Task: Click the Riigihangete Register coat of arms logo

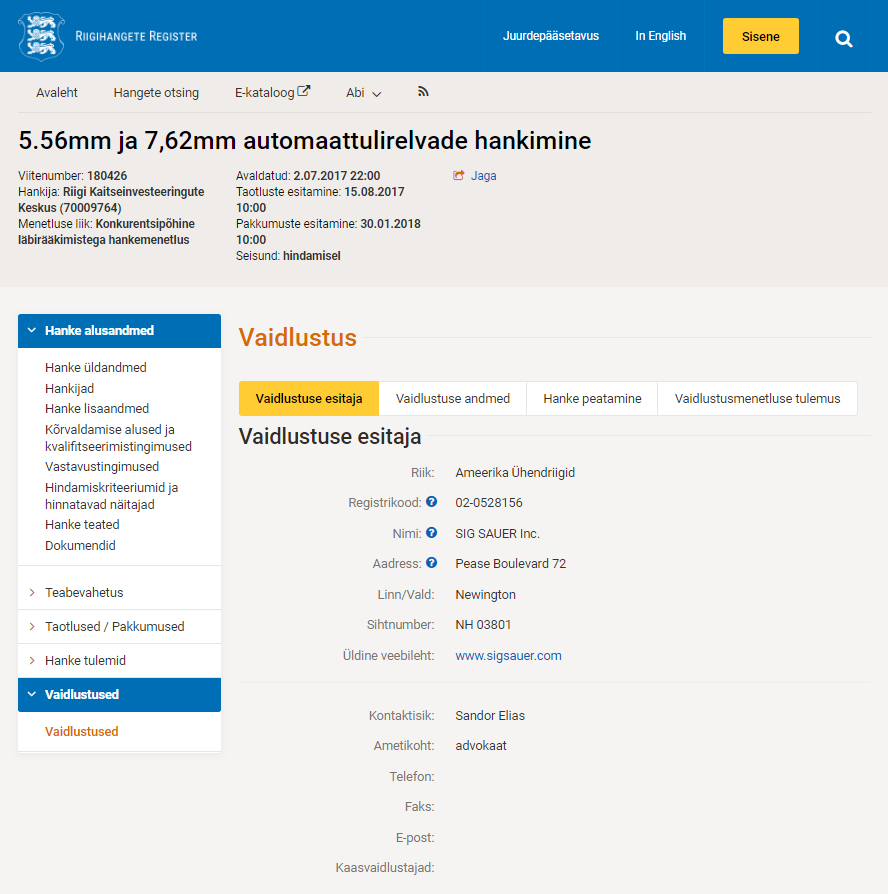Action: pos(41,36)
